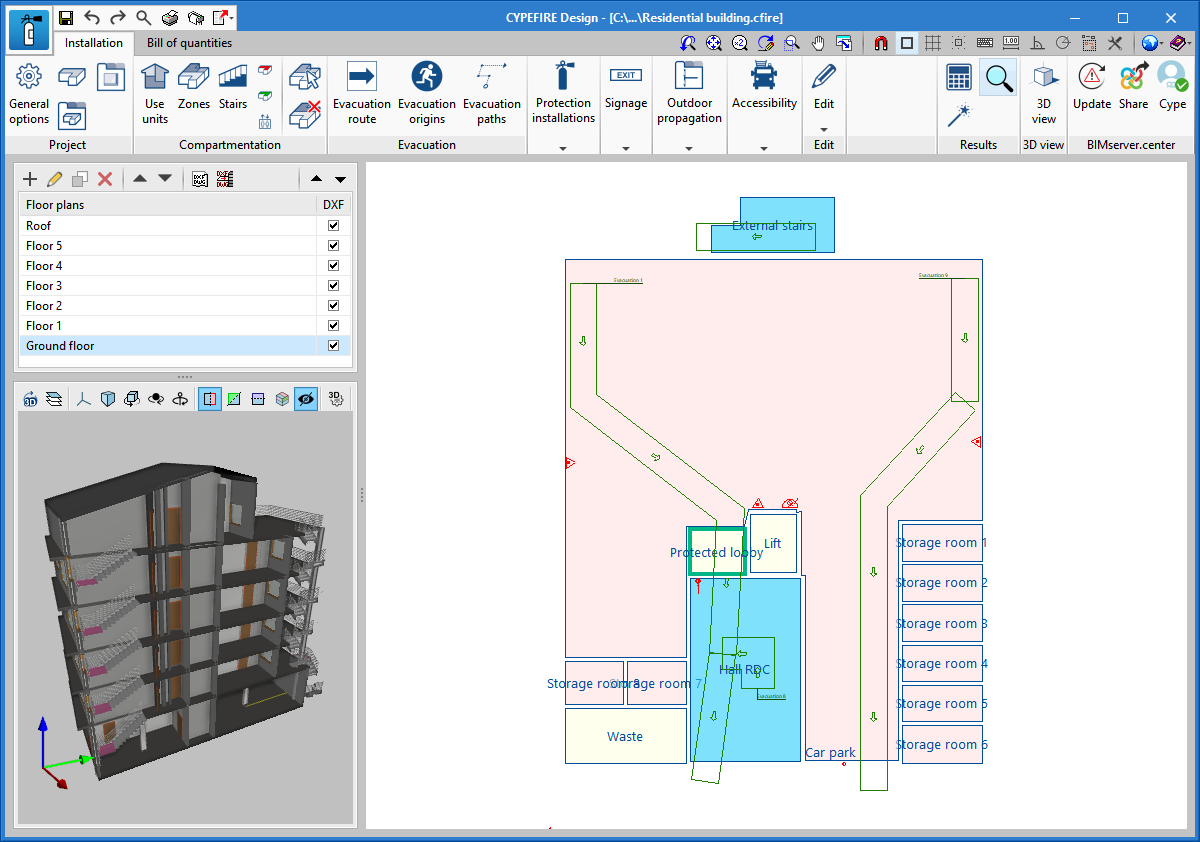Switch to the Bill of quantities tab
The image size is (1200, 842).
tap(189, 43)
